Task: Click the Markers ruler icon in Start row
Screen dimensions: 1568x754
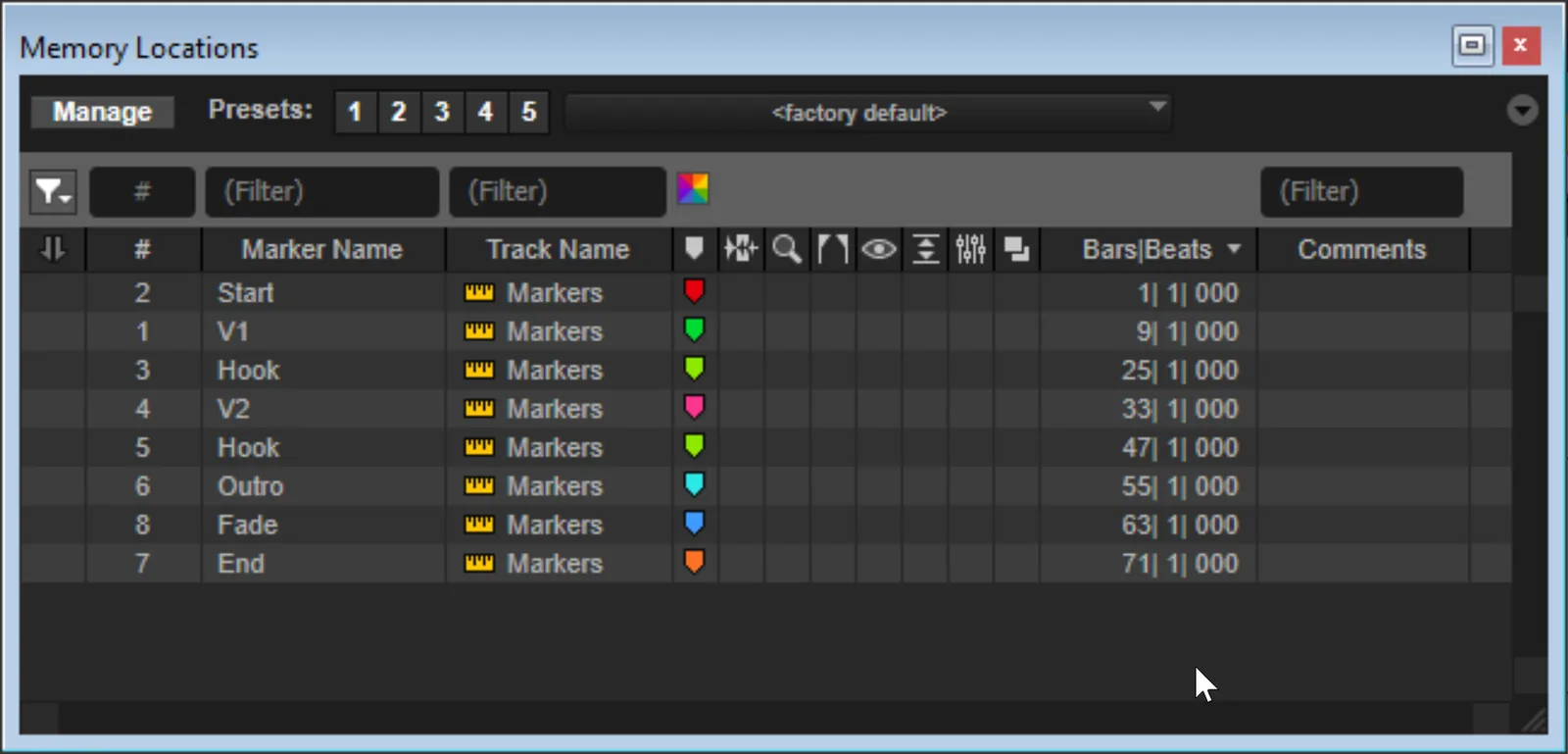Action: click(x=478, y=292)
